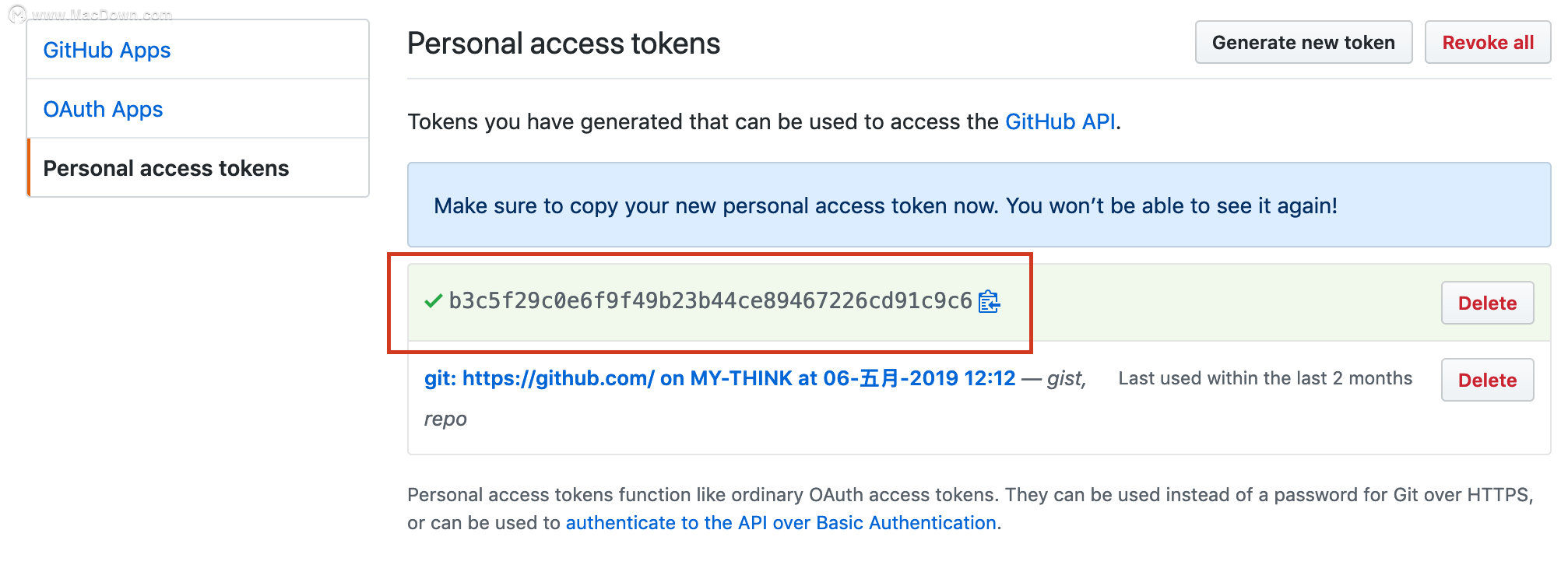Open the git MY-THINK token link

click(720, 378)
